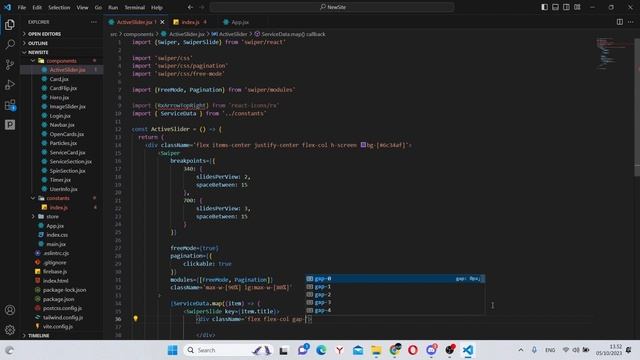Click the NewSite command center search box
Screen dimensions: 640x360
332,7
